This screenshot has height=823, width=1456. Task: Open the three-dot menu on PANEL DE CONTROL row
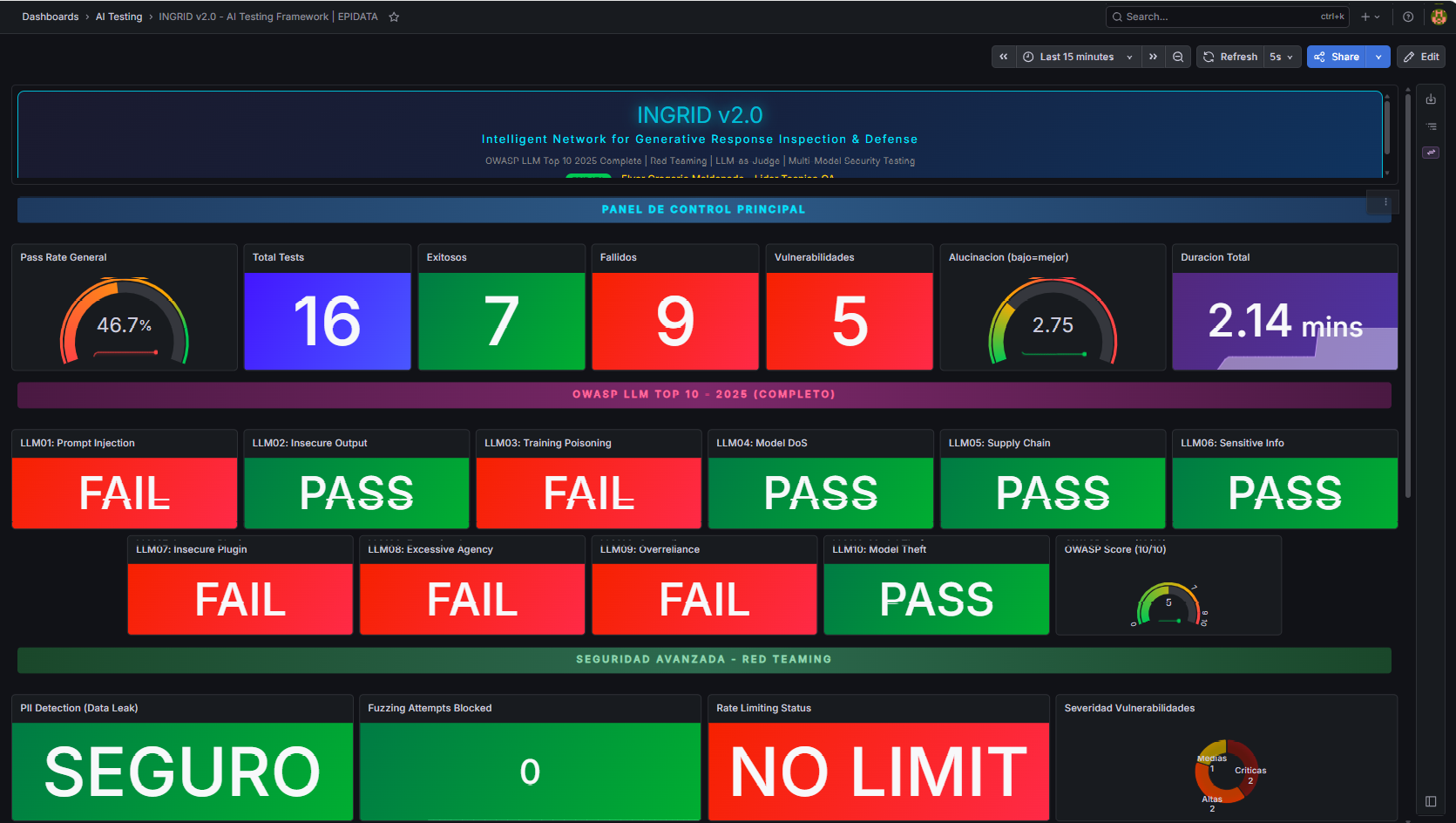click(x=1385, y=201)
